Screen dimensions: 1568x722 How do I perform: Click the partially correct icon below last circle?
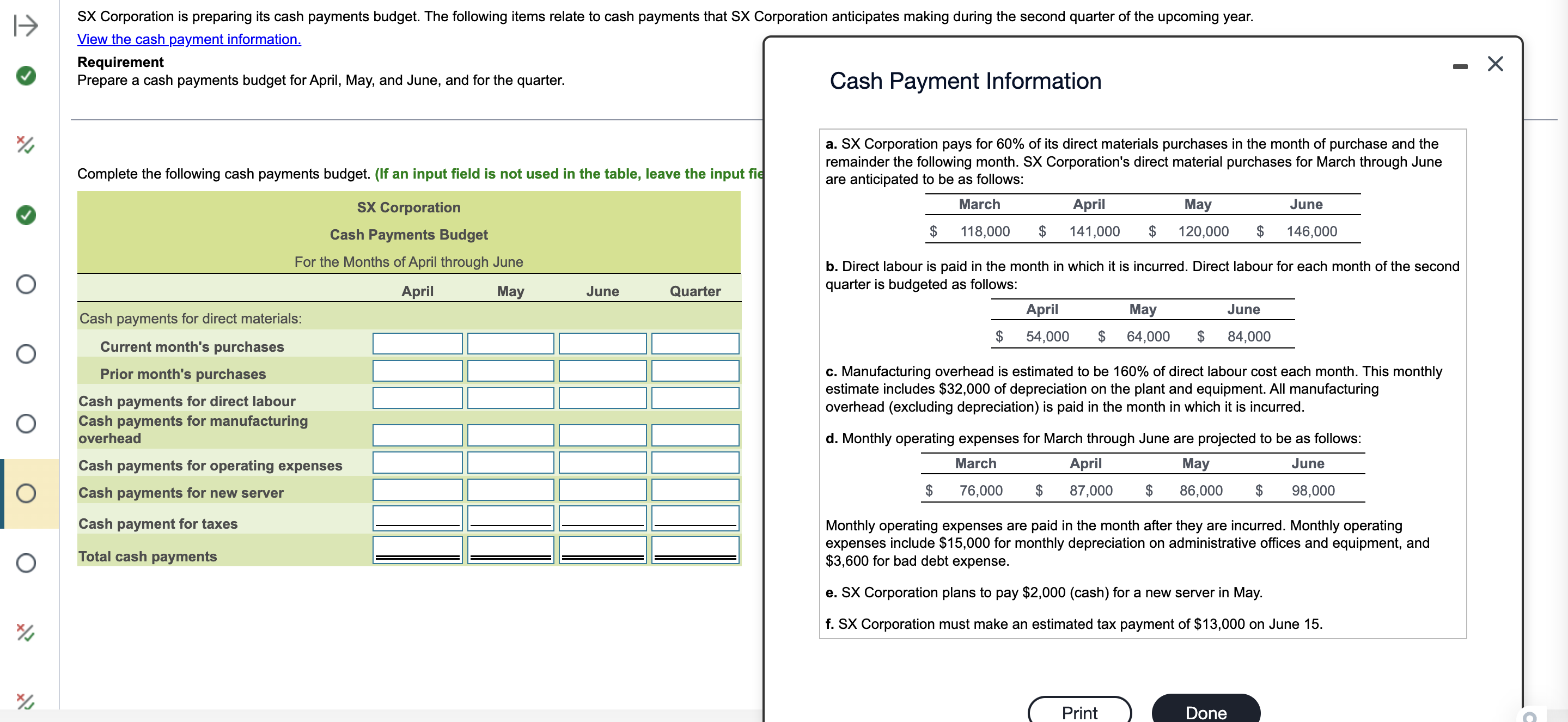tap(26, 633)
